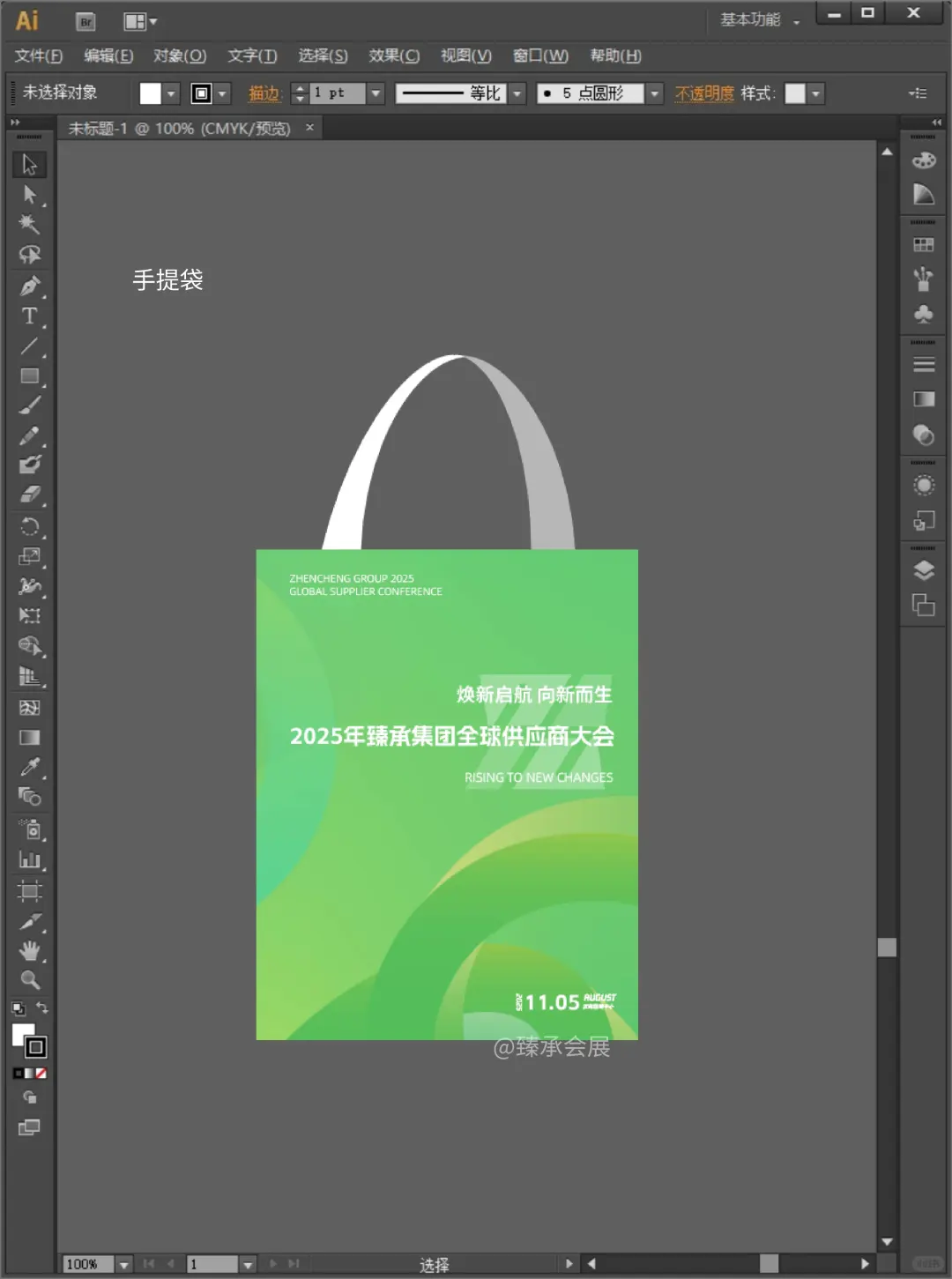Select the Slice tool
Screen dimensions: 952x1279
(x=29, y=922)
